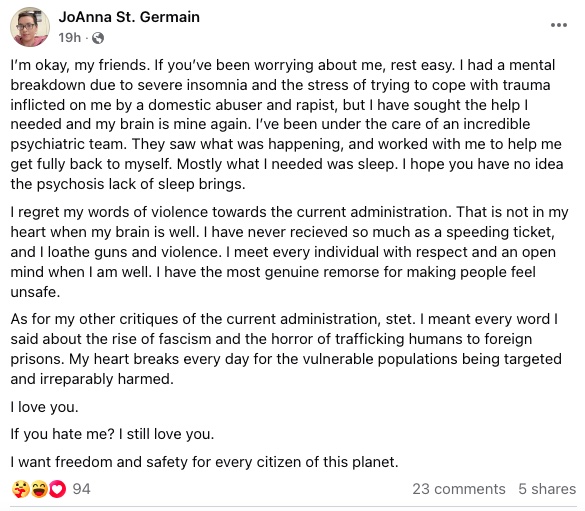Click the red heart love reaction

coord(57,489)
